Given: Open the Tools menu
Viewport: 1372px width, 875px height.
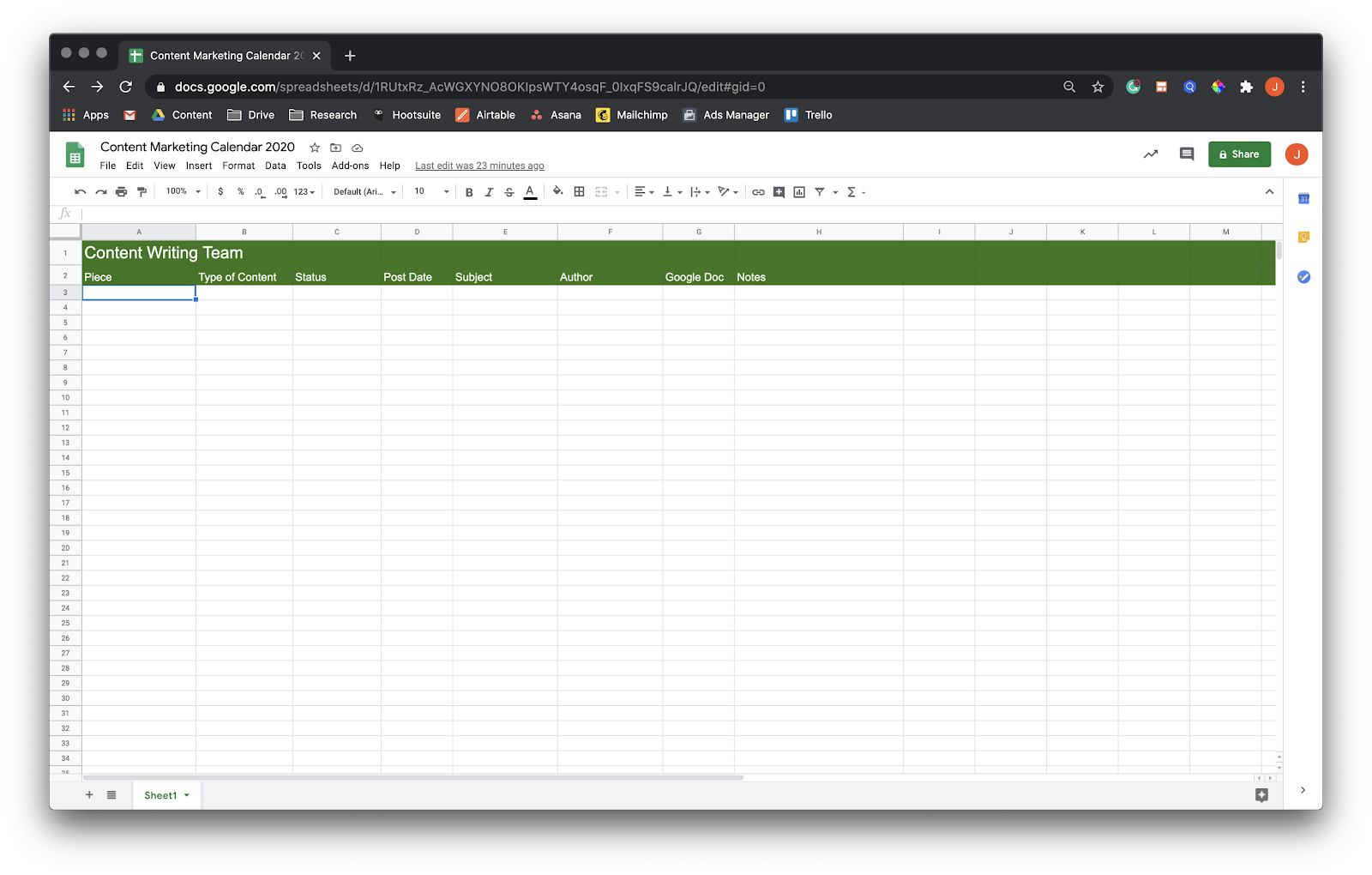Looking at the screenshot, I should (309, 166).
